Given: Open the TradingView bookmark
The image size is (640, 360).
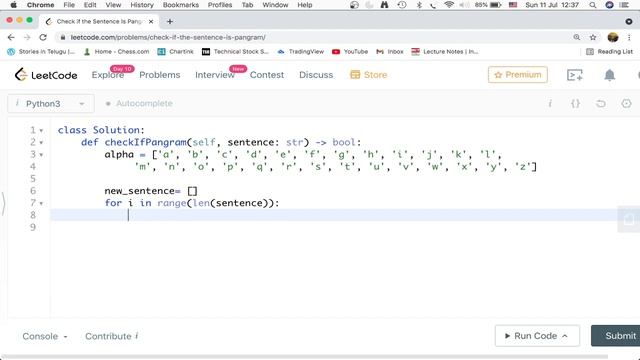Looking at the screenshot, I should click(x=301, y=51).
